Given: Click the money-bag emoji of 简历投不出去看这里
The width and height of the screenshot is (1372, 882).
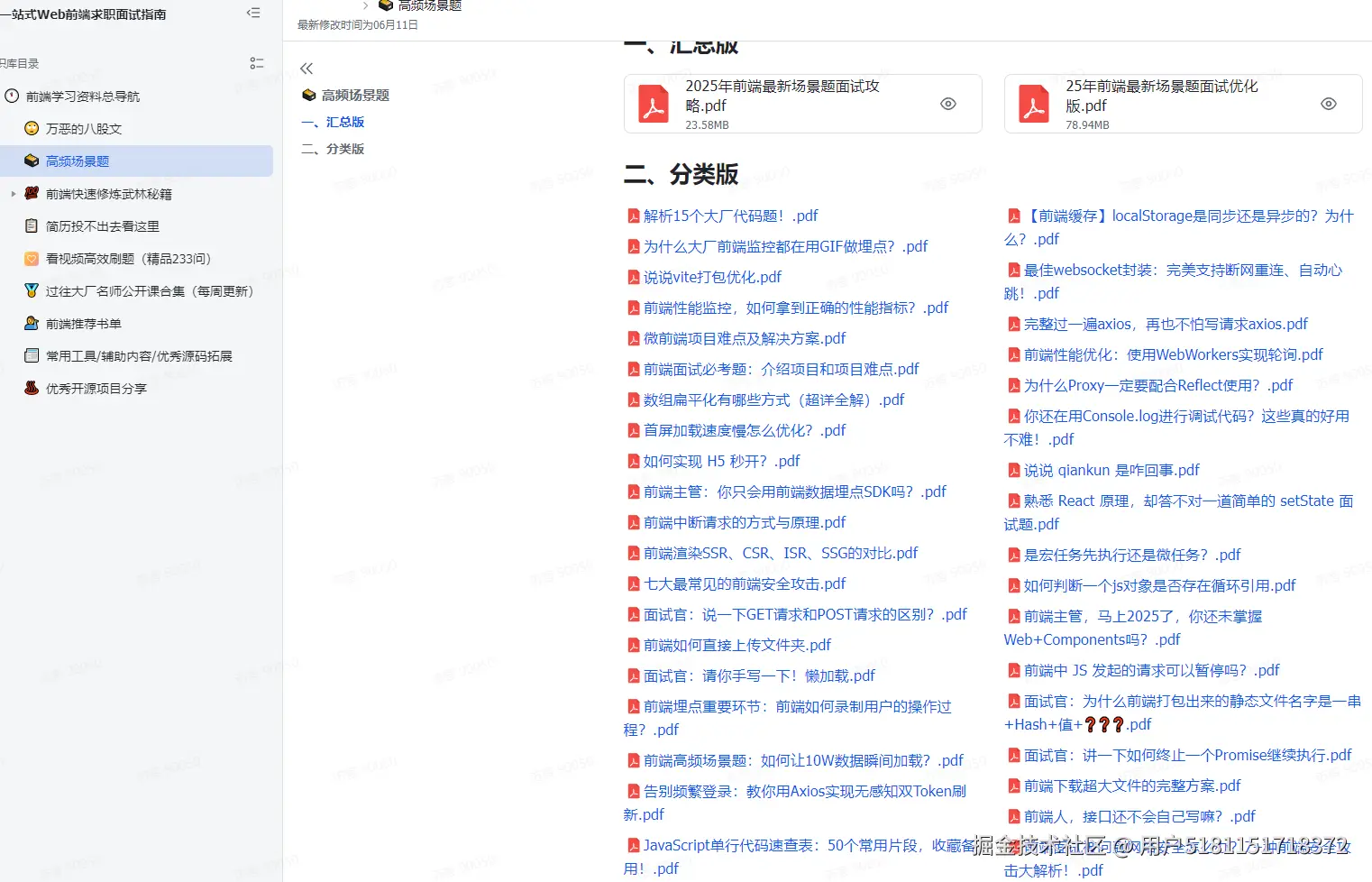Looking at the screenshot, I should coord(30,225).
